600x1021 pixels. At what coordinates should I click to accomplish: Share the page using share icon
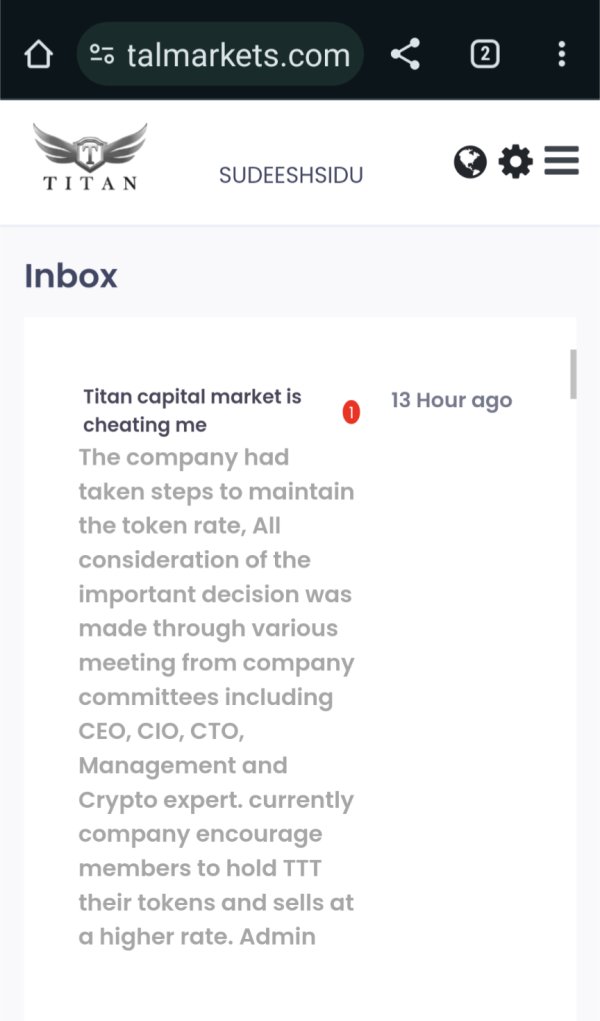click(x=405, y=54)
